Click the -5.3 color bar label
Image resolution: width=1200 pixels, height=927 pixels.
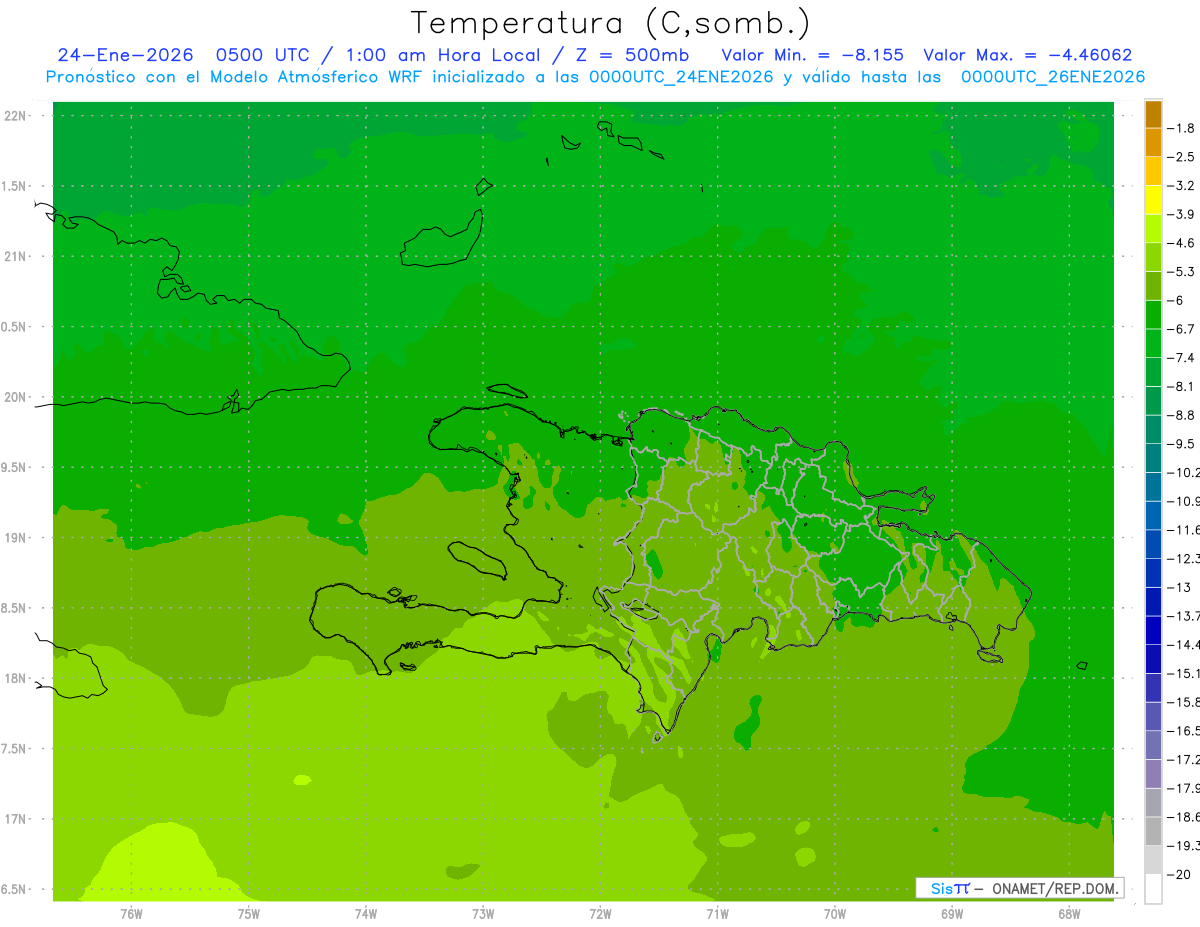pyautogui.click(x=1182, y=272)
